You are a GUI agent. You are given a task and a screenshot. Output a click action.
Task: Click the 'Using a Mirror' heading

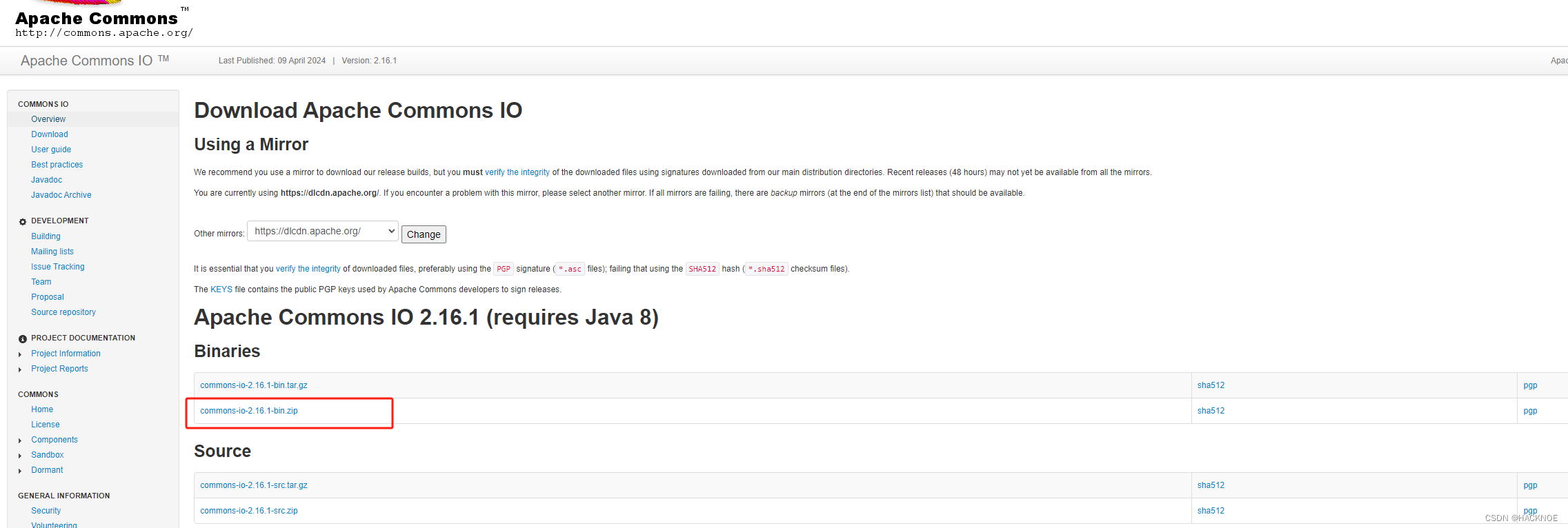click(x=251, y=145)
